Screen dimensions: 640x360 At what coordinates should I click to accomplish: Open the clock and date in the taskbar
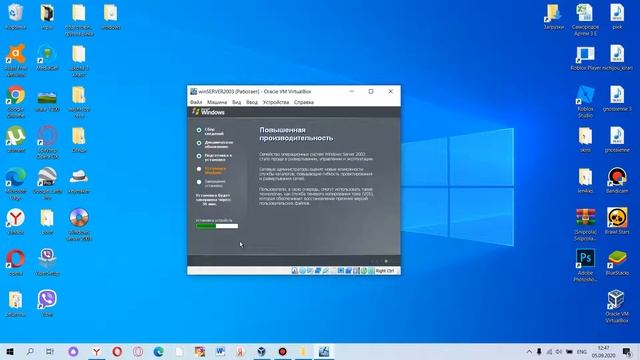click(604, 351)
